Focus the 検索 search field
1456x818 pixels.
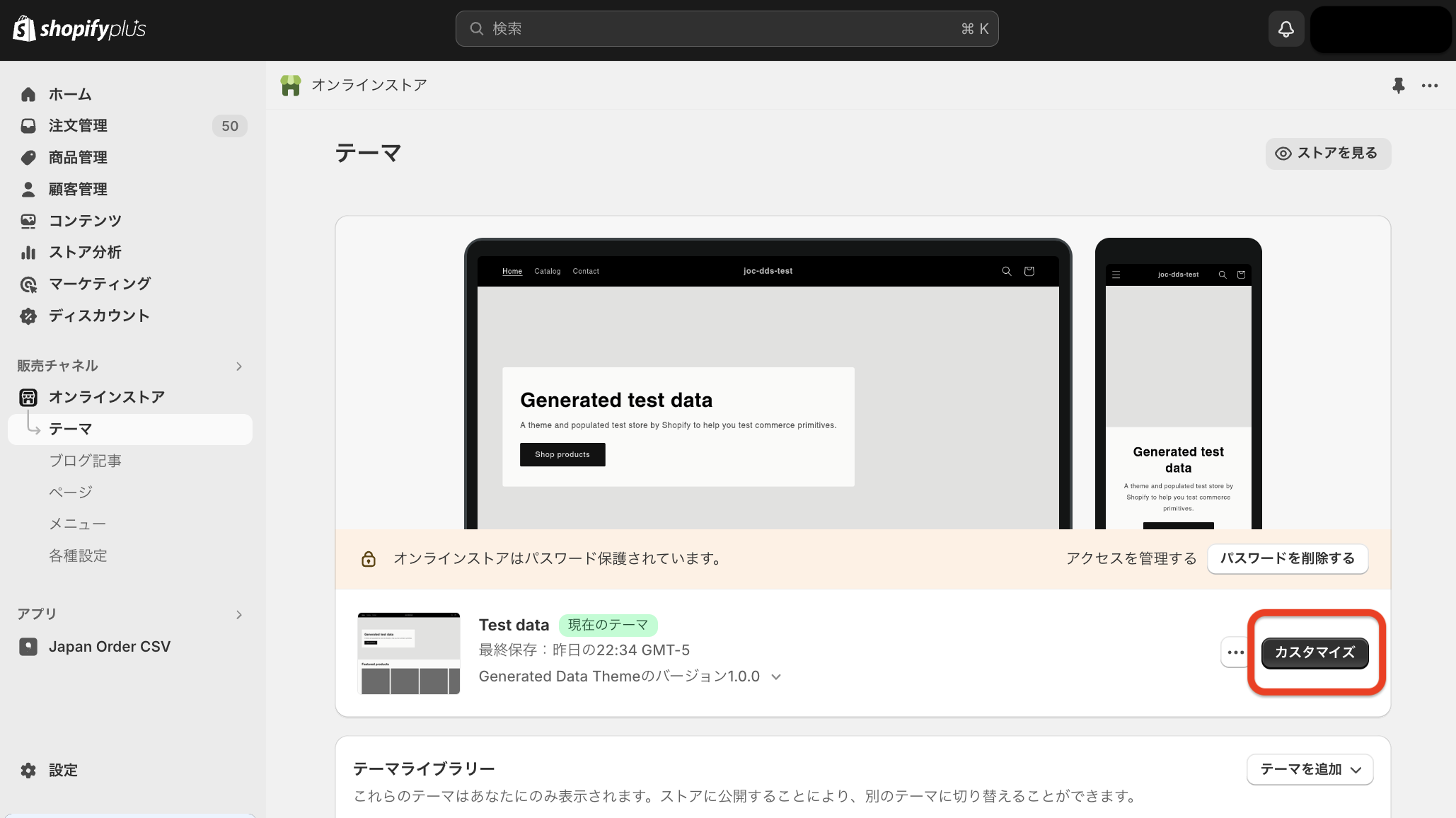click(727, 28)
